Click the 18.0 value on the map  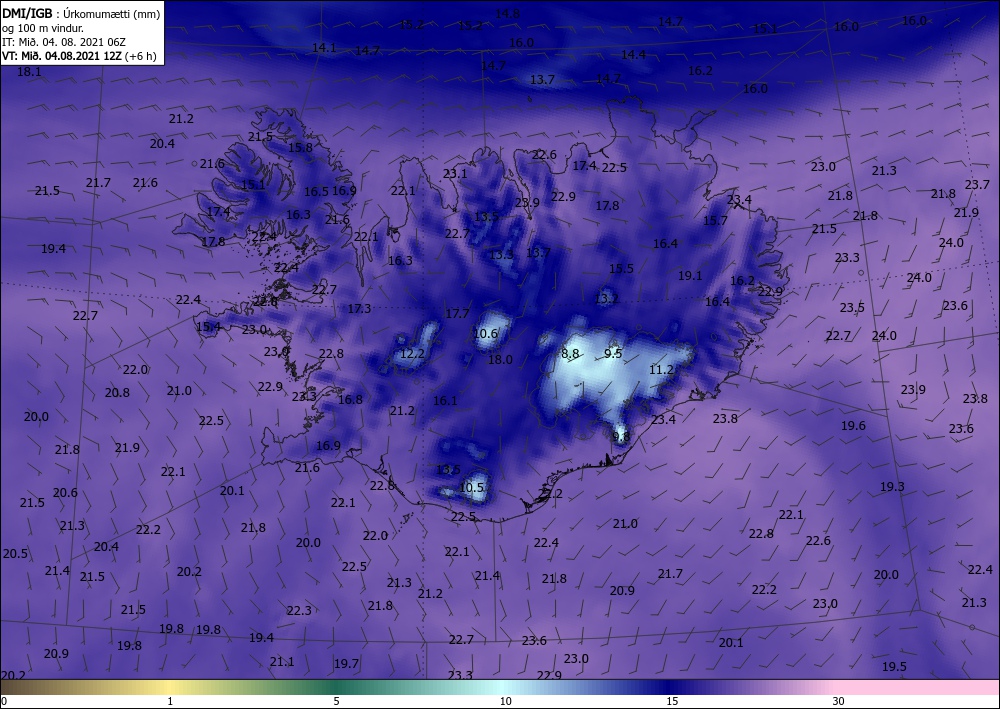pyautogui.click(x=500, y=360)
